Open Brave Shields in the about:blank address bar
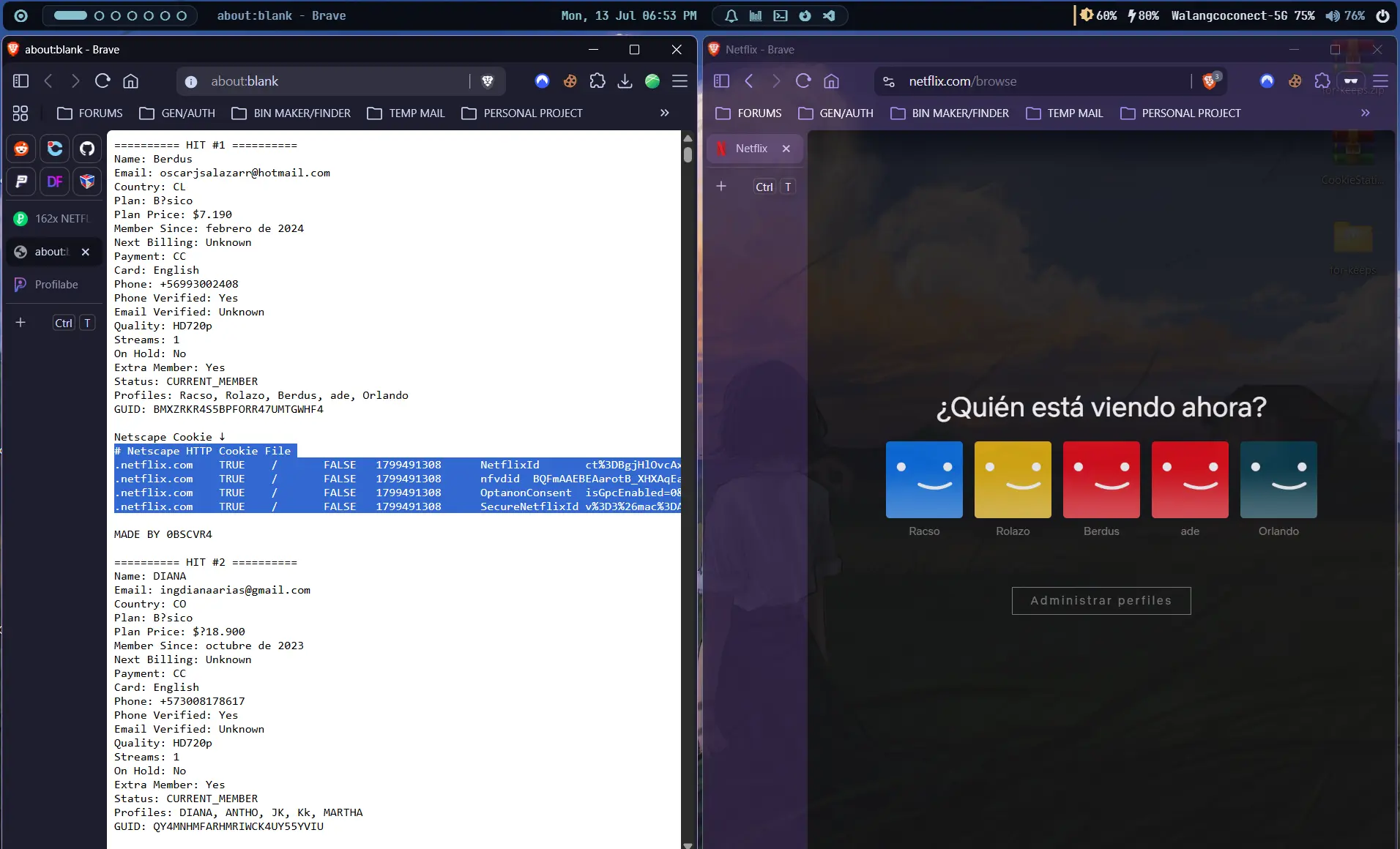Screen dimensions: 1400x849 coord(488,81)
